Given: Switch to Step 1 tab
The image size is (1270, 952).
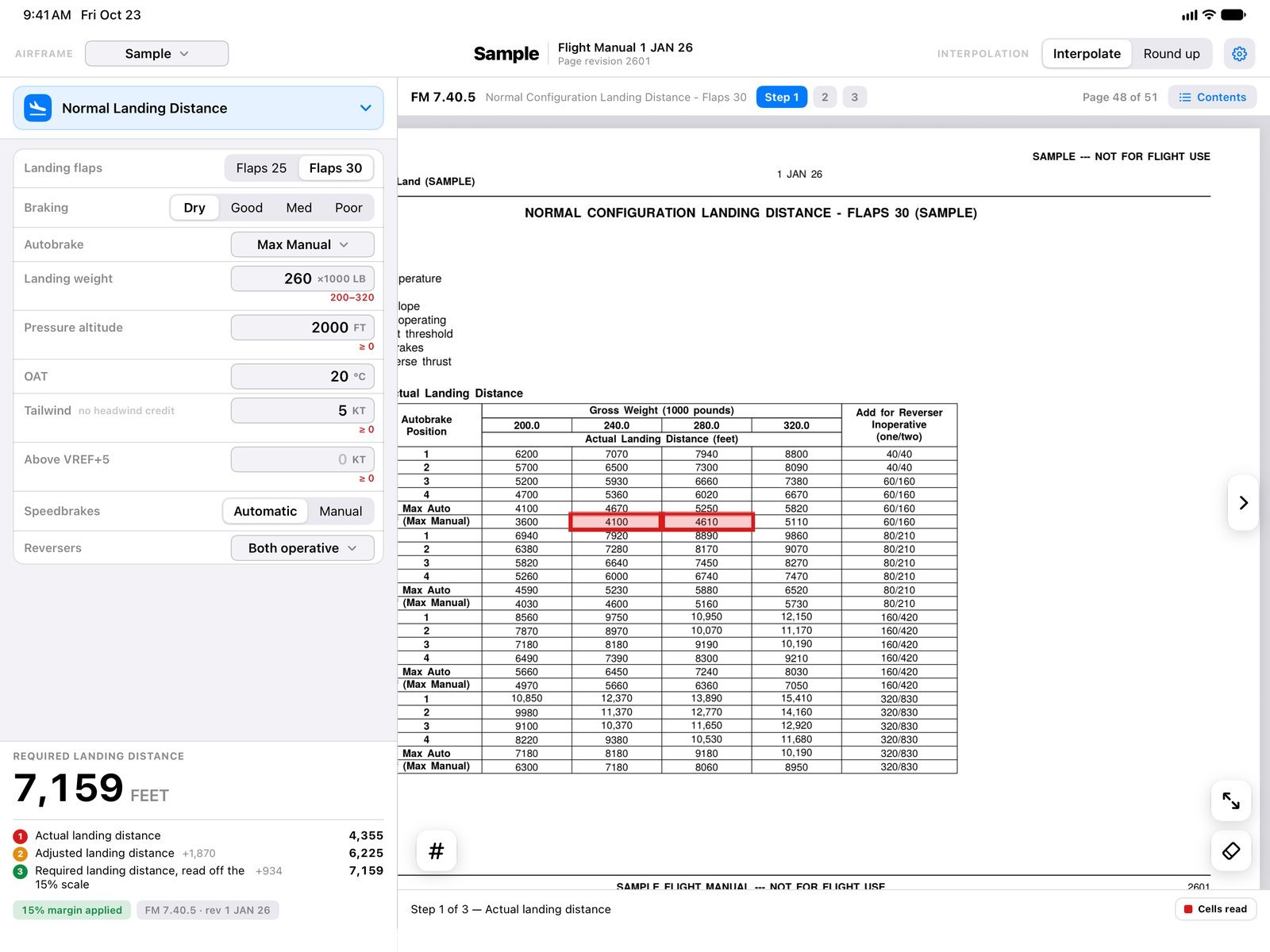Looking at the screenshot, I should click(x=782, y=97).
